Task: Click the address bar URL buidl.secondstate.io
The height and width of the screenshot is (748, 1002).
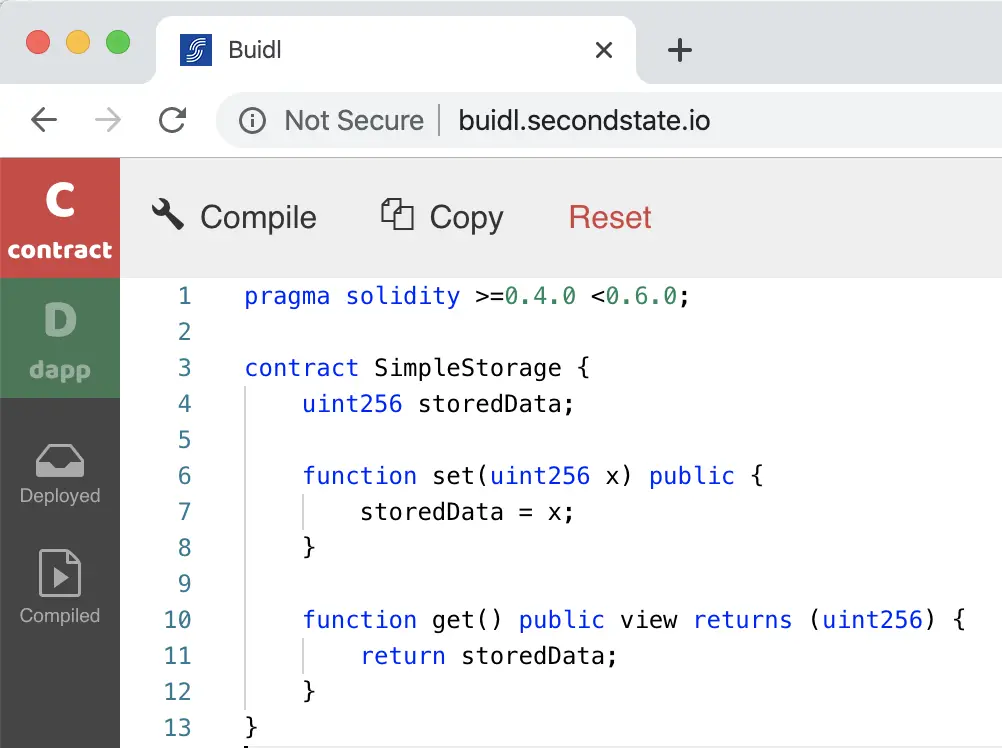Action: [584, 121]
